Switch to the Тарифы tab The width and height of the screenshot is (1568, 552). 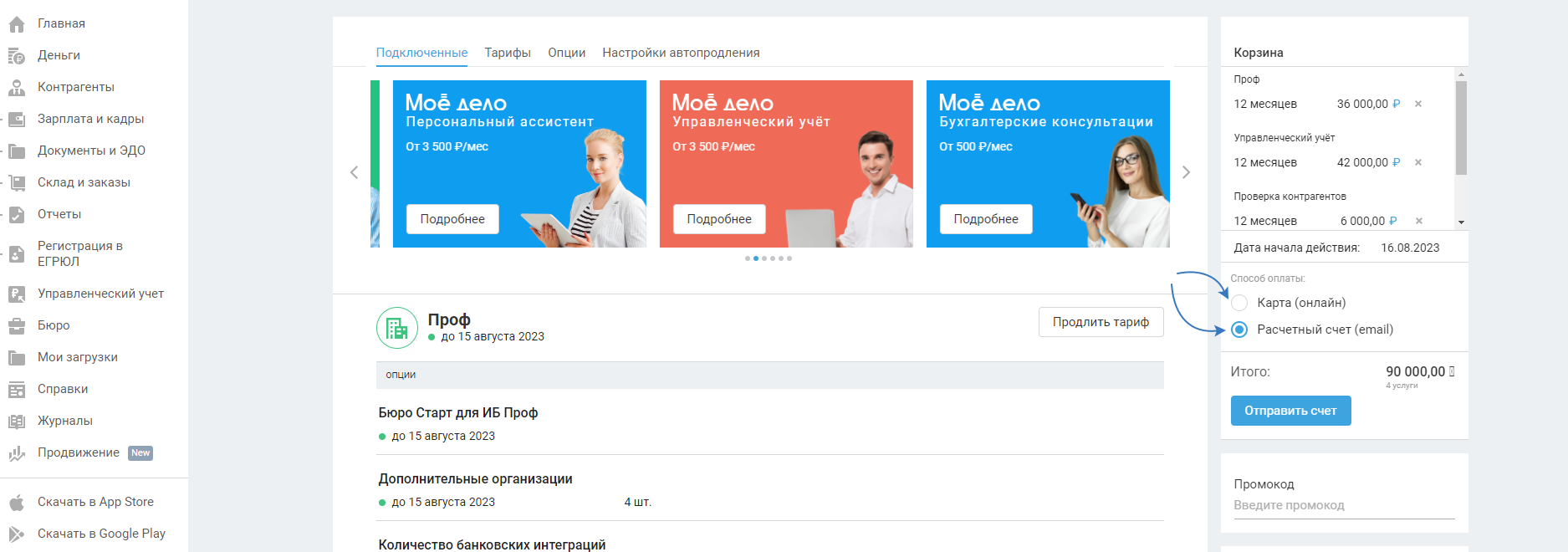(508, 53)
